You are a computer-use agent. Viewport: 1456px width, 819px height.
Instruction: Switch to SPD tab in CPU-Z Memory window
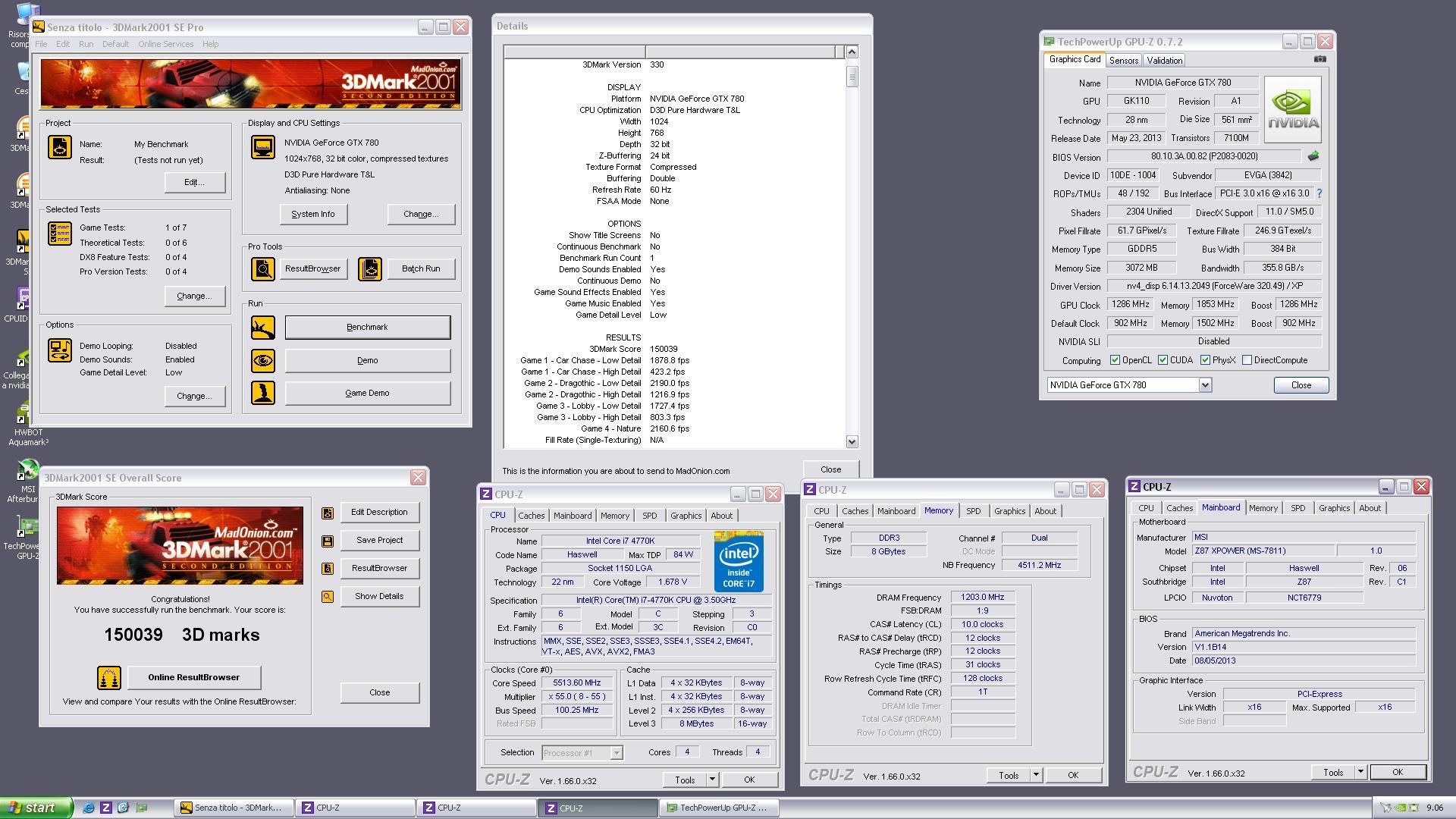(x=973, y=511)
